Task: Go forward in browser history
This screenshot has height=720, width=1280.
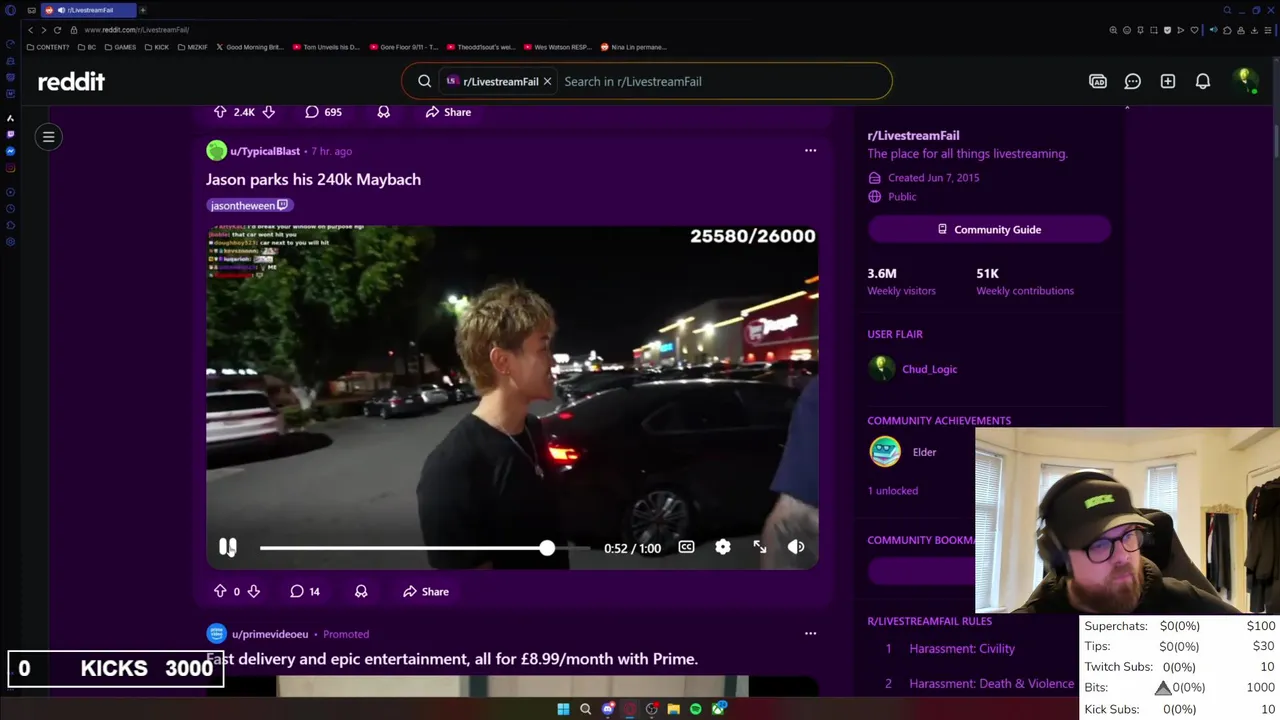Action: pos(43,30)
